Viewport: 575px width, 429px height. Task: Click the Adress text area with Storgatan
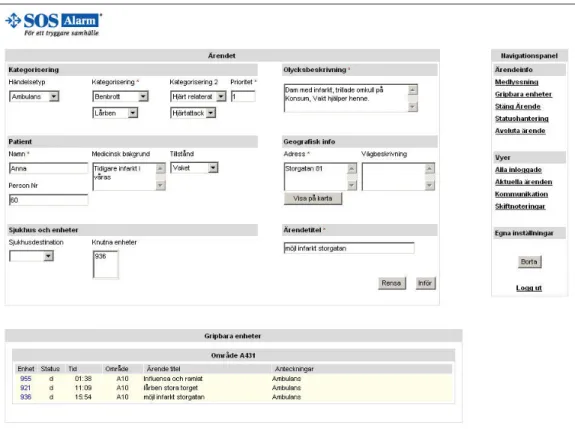(x=320, y=177)
